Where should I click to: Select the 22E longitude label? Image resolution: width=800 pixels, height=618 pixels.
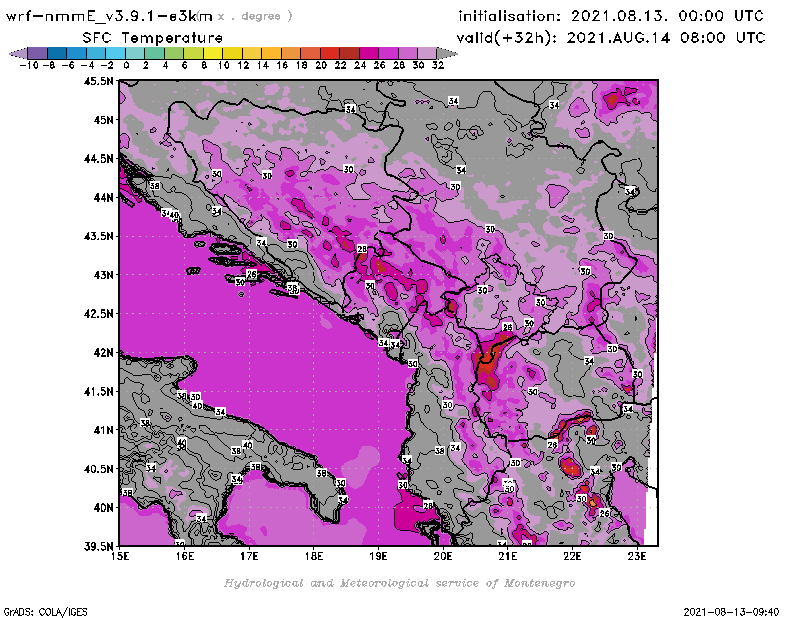(x=572, y=556)
